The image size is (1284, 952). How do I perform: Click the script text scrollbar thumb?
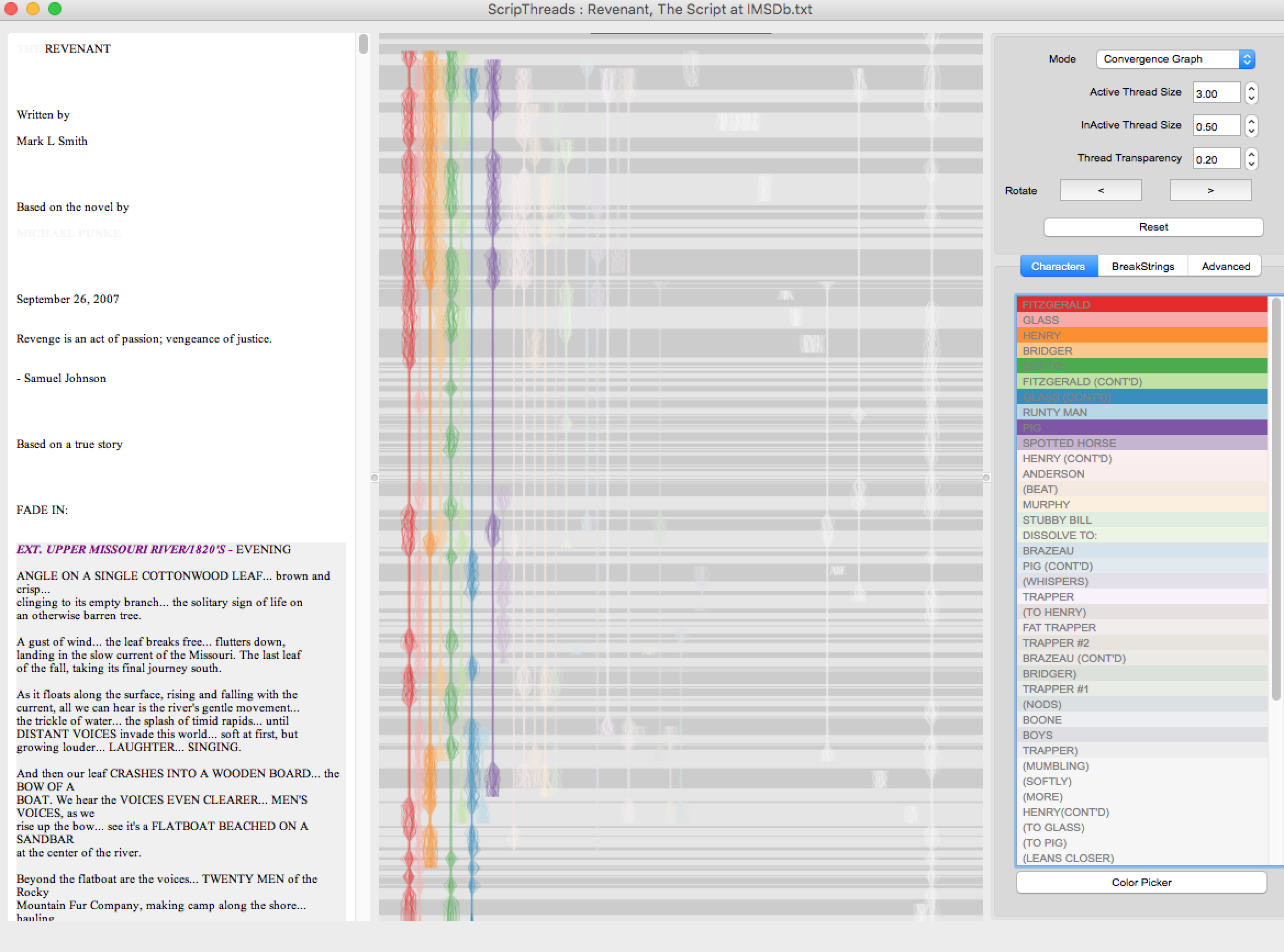(x=363, y=44)
